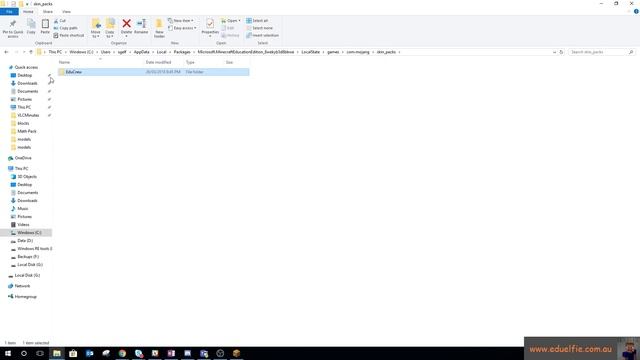Select Data (D:) drive
Image resolution: width=640 pixels, height=360 pixels.
tap(25, 241)
